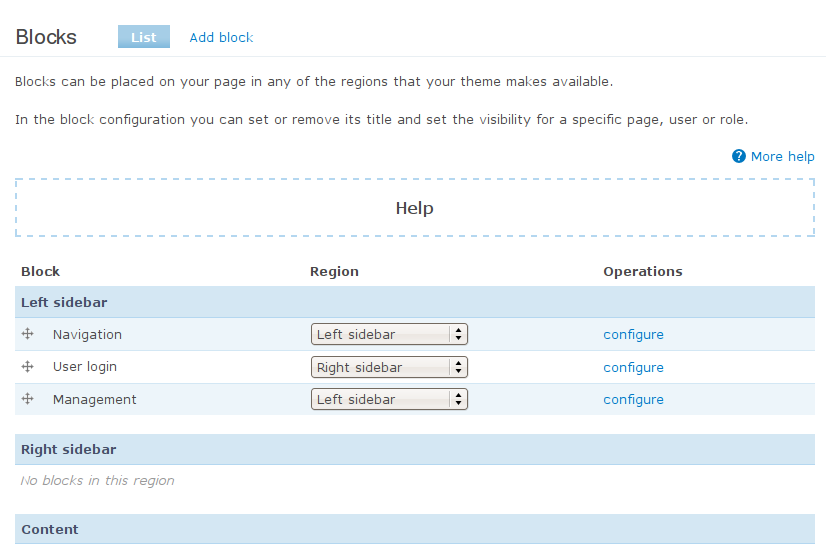826x549 pixels.
Task: Click stepper arrows on User login region select
Action: tap(458, 367)
